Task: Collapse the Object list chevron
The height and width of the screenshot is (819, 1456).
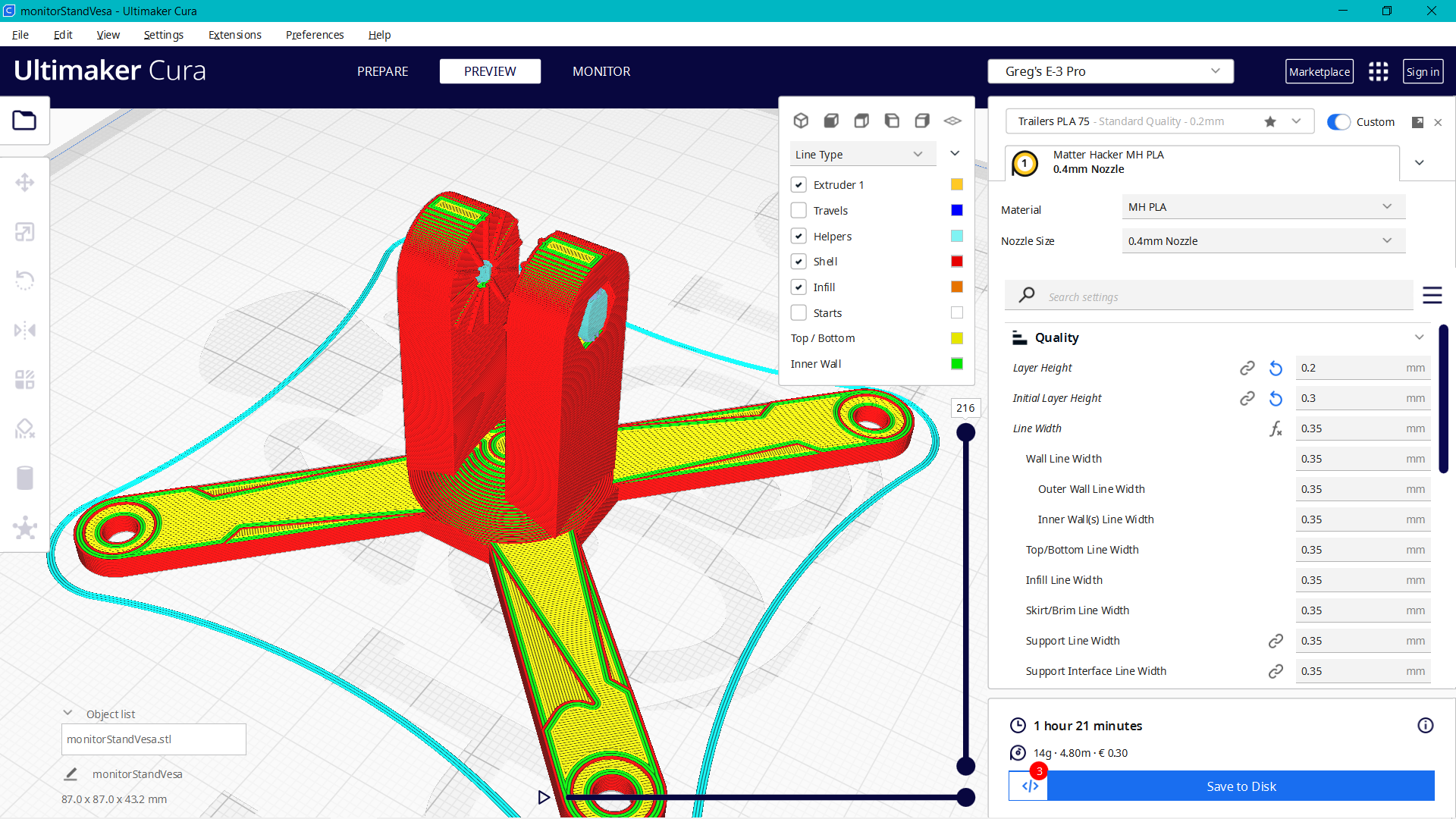Action: 67,713
